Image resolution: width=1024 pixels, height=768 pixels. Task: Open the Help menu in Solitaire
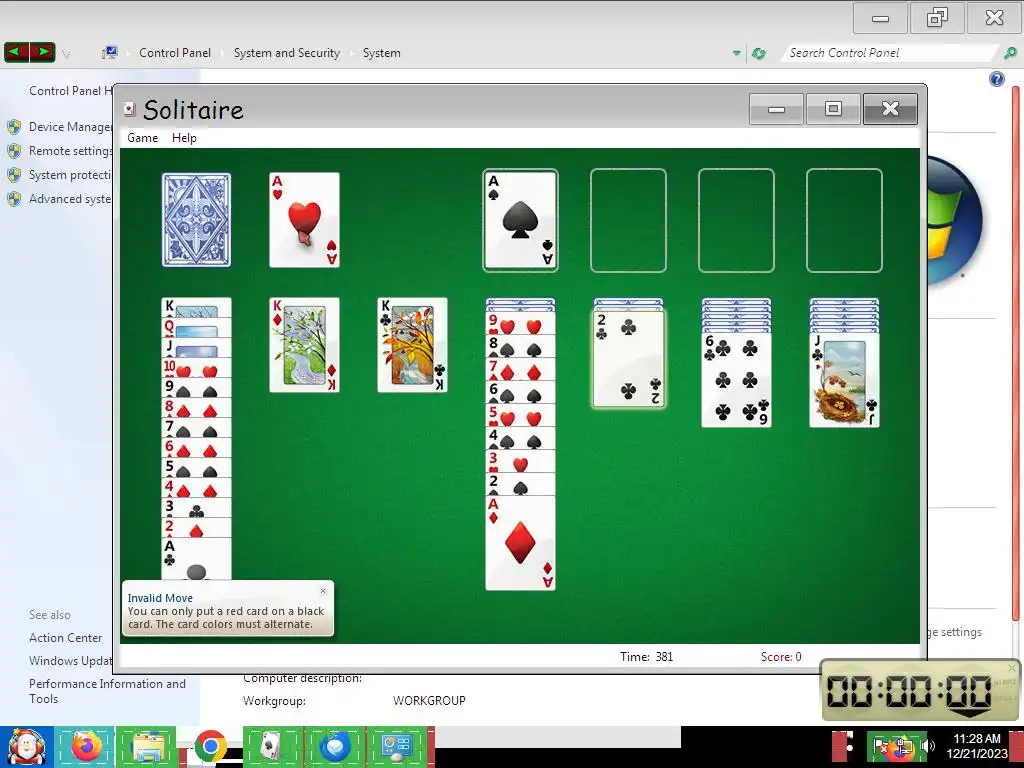[184, 138]
